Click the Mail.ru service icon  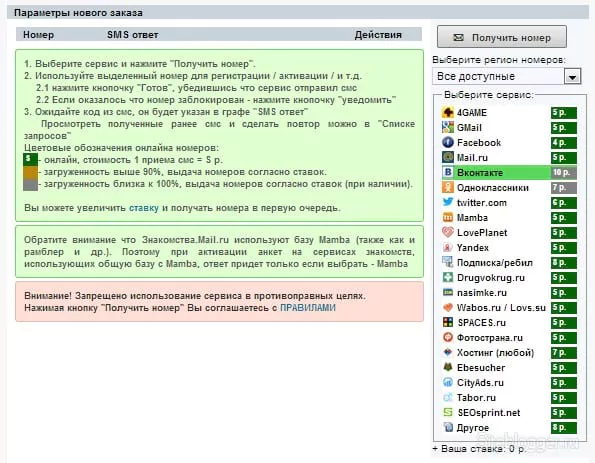(x=448, y=157)
